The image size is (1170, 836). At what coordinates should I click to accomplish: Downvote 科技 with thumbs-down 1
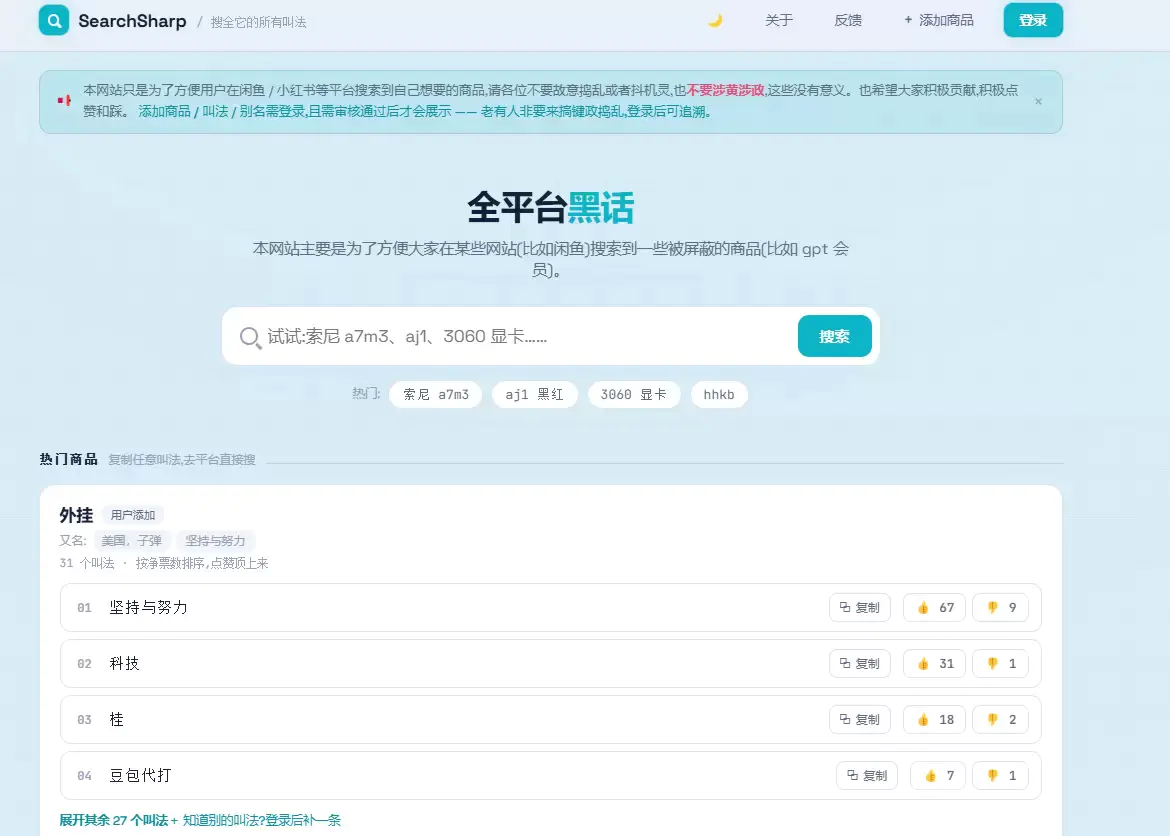tap(1000, 664)
